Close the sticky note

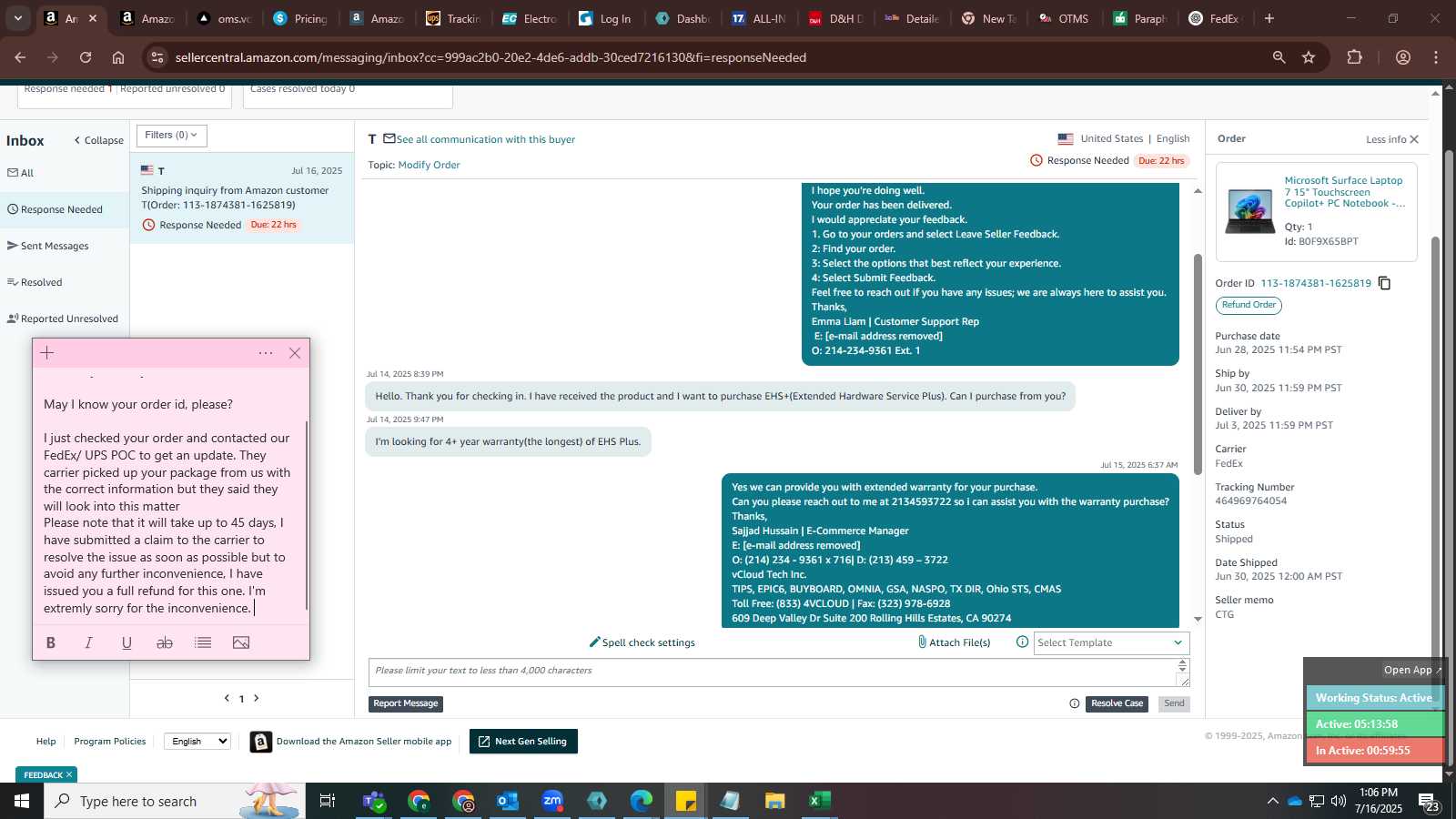tap(295, 353)
